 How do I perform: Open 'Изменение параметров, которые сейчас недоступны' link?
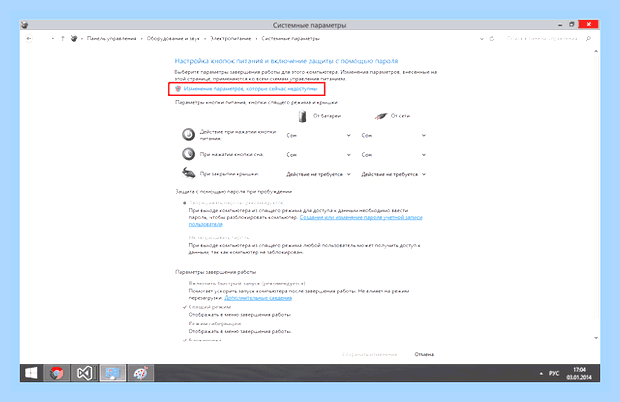coord(250,89)
